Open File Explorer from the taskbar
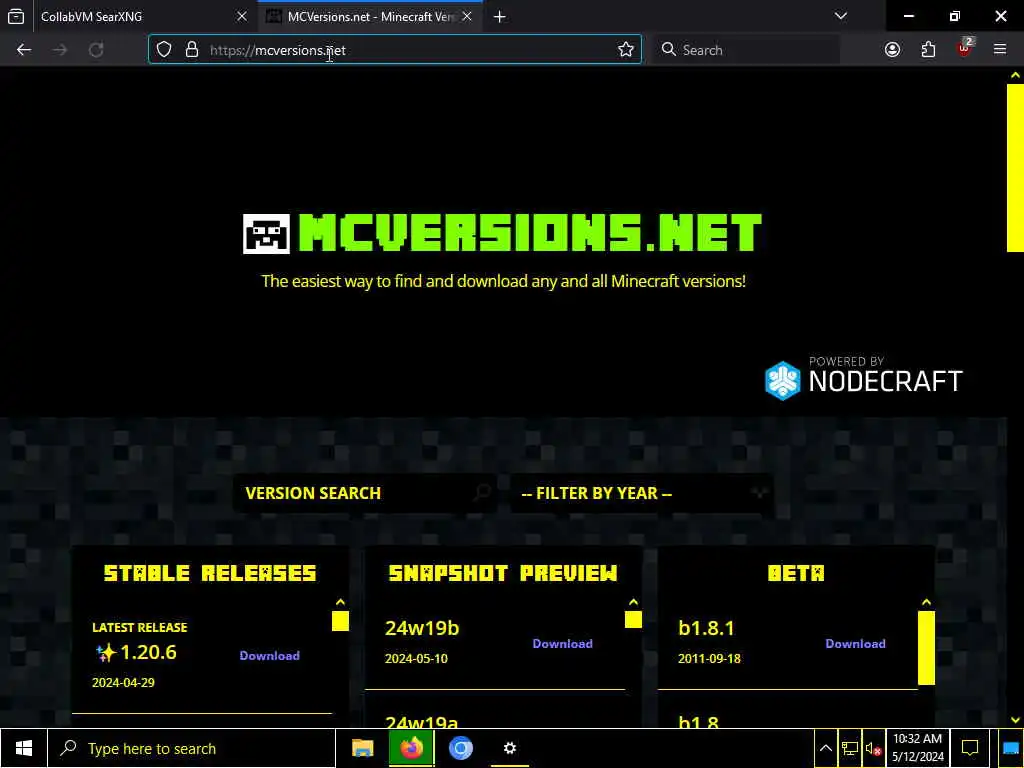 coord(362,748)
